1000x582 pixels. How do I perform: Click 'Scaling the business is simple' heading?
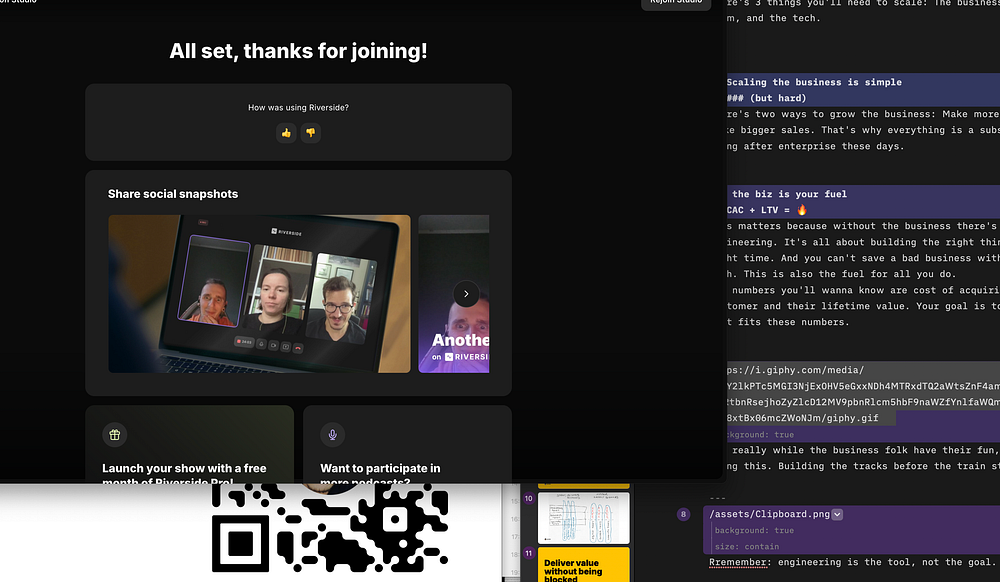(814, 82)
